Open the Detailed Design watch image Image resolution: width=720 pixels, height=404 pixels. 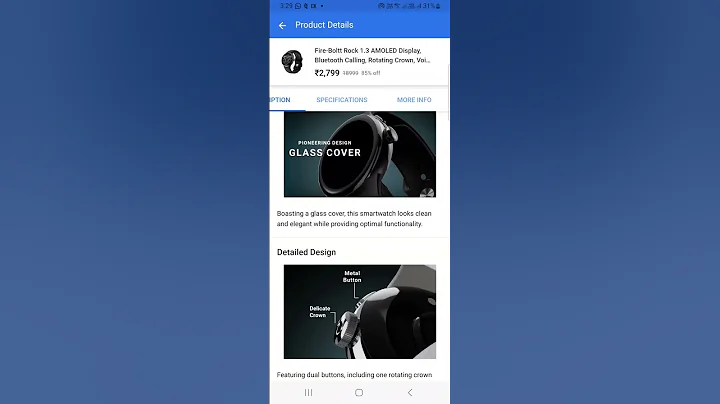360,312
